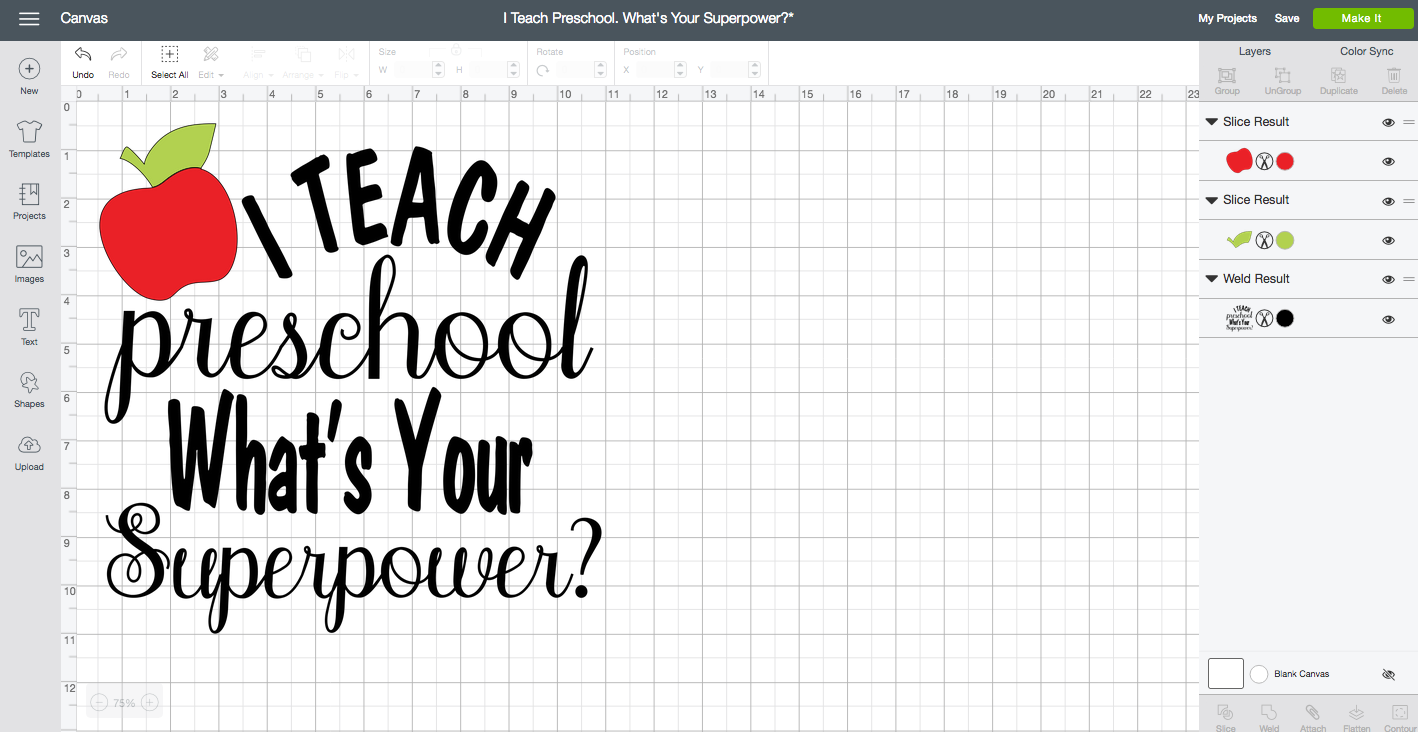Viewport: 1418px width, 732px height.
Task: Hide the Weld Result group
Action: 1388,280
